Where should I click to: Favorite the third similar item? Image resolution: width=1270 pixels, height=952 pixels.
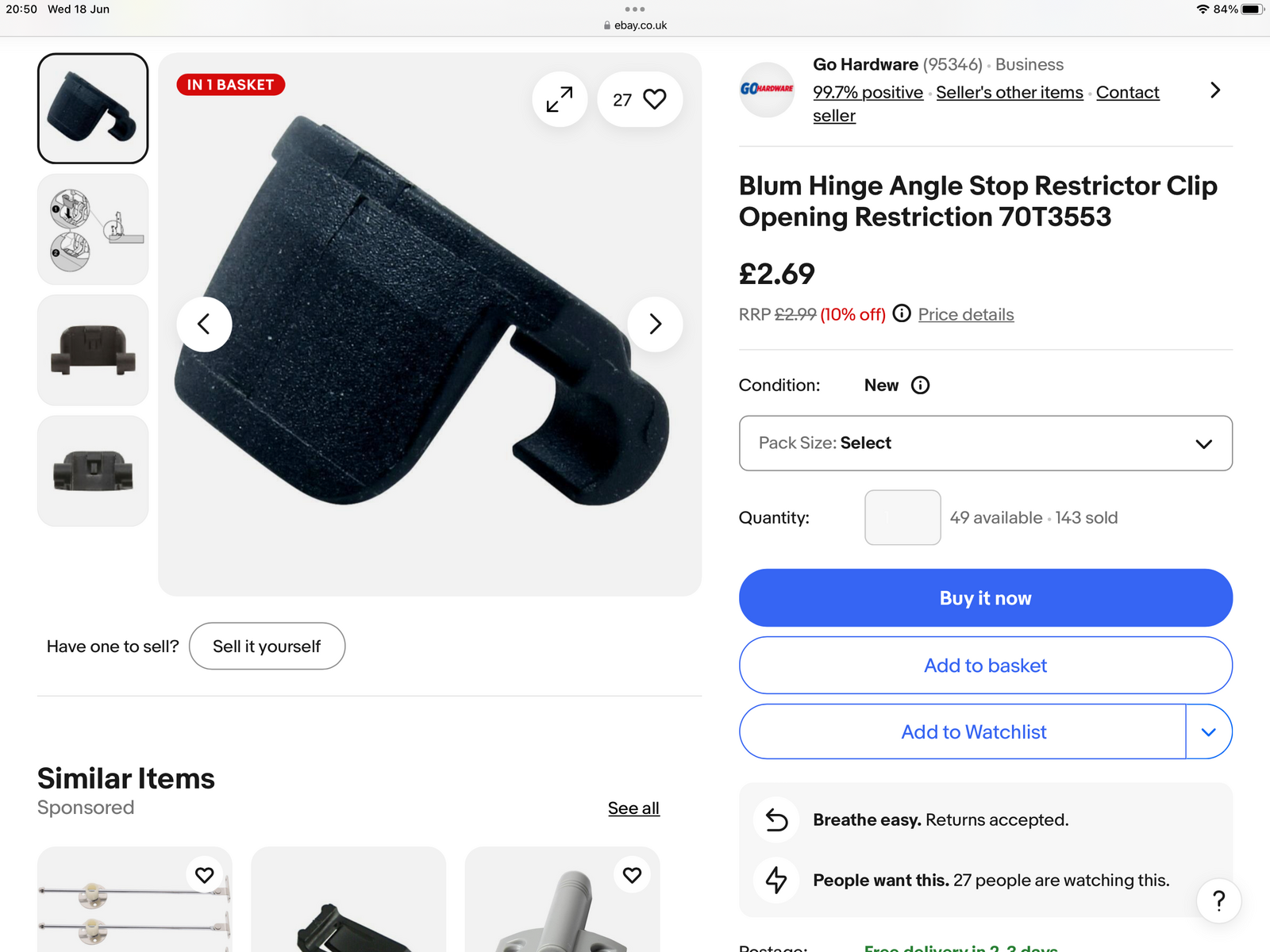tap(632, 875)
